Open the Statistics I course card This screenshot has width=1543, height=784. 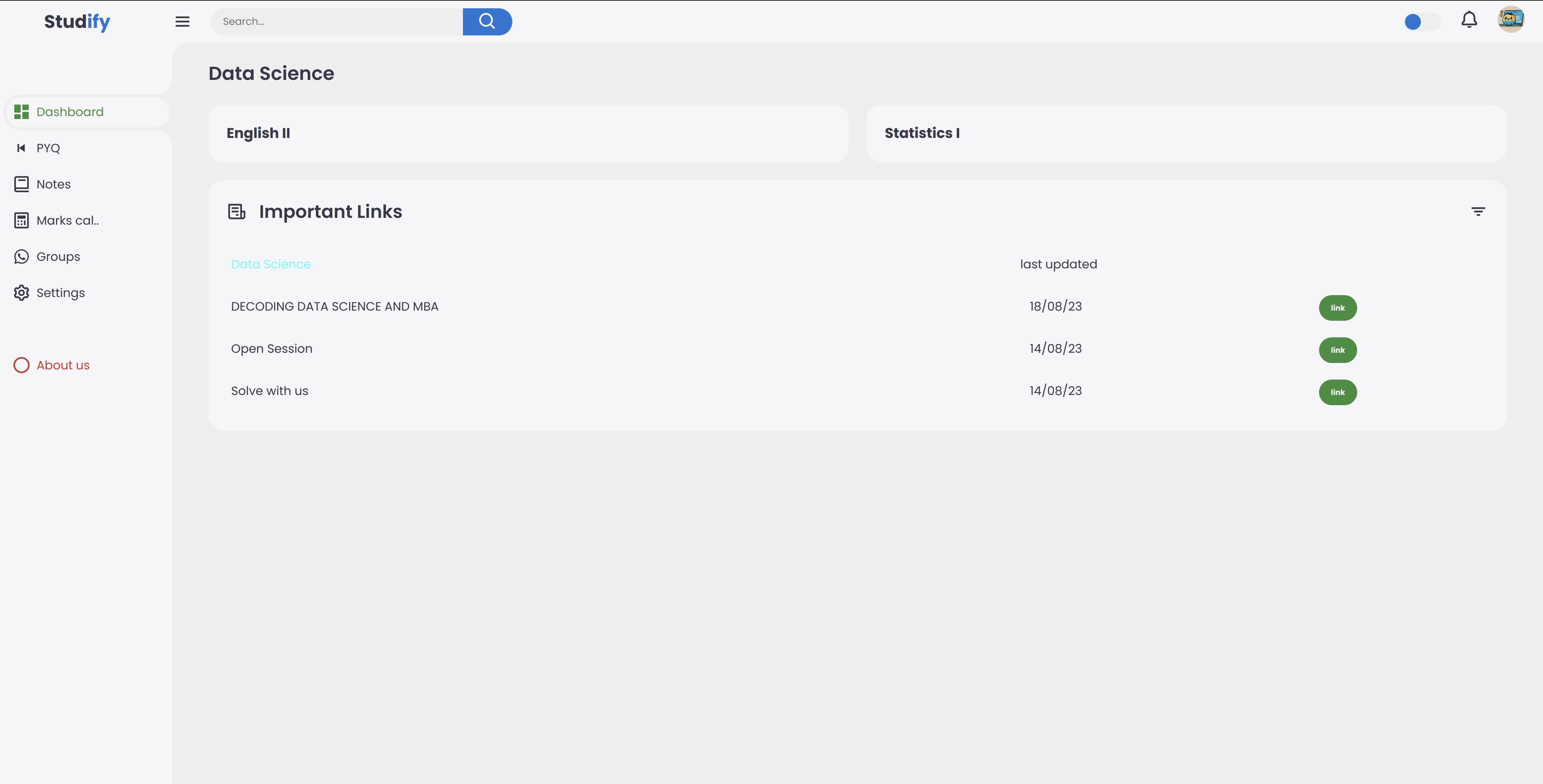(1186, 133)
